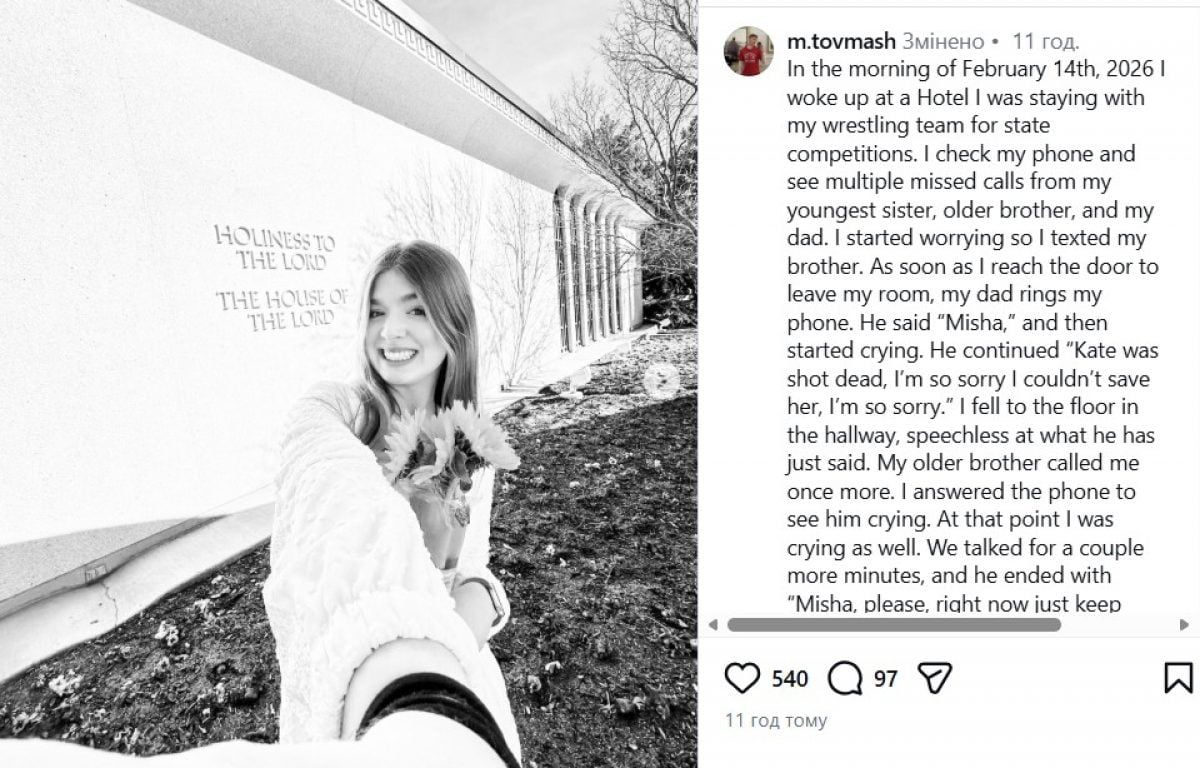
Task: Click the empty scrollbar track right of the thumb
Action: point(1120,625)
